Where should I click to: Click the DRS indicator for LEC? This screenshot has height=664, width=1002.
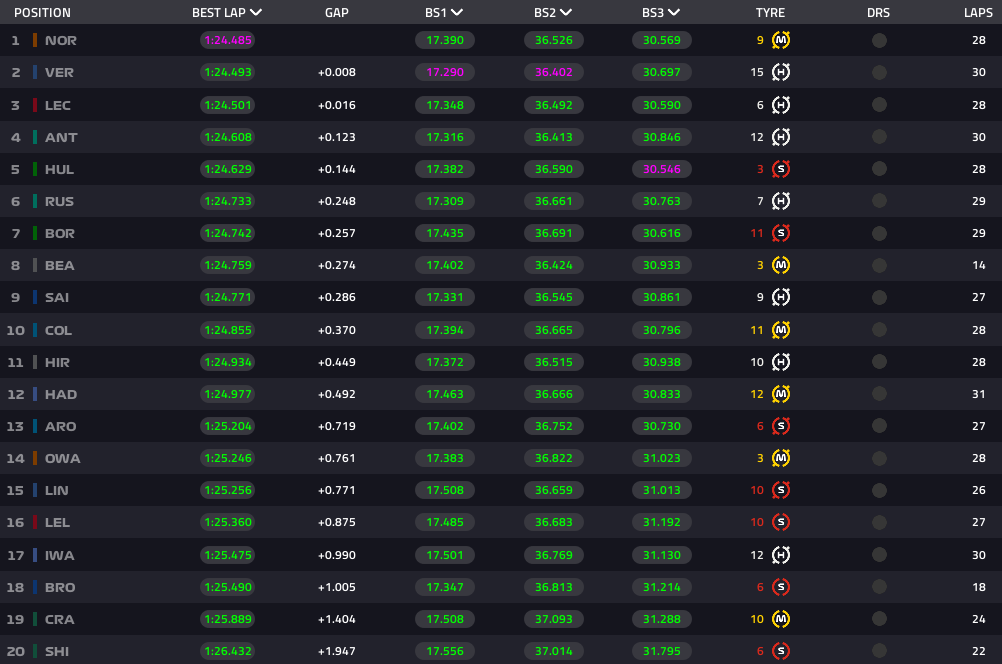coord(879,105)
